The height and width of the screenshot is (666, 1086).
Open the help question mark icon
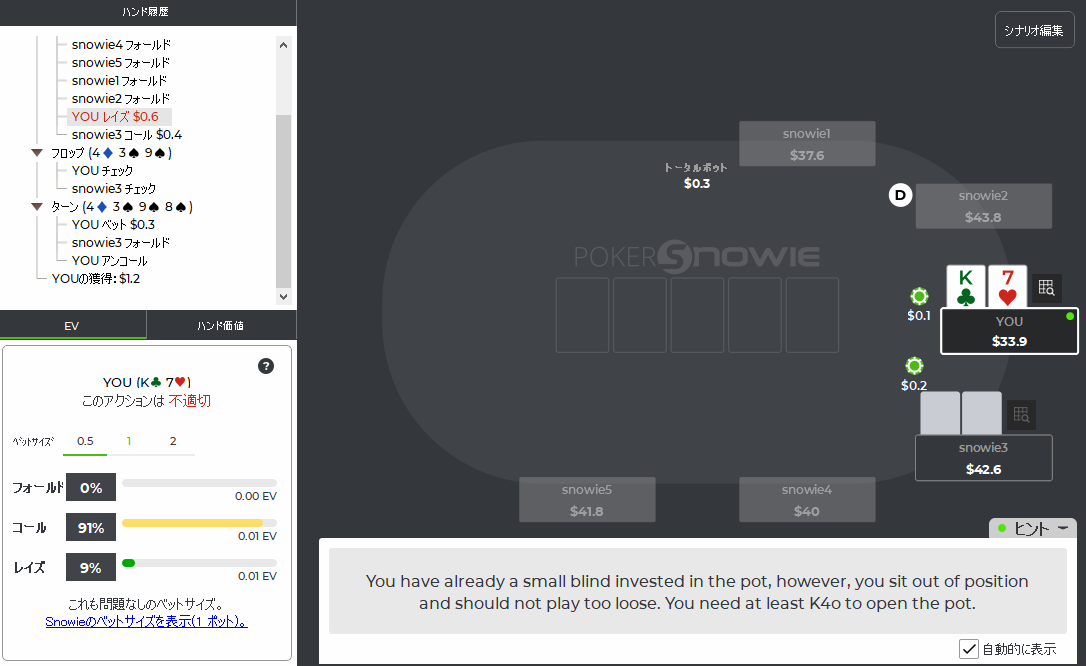click(266, 366)
